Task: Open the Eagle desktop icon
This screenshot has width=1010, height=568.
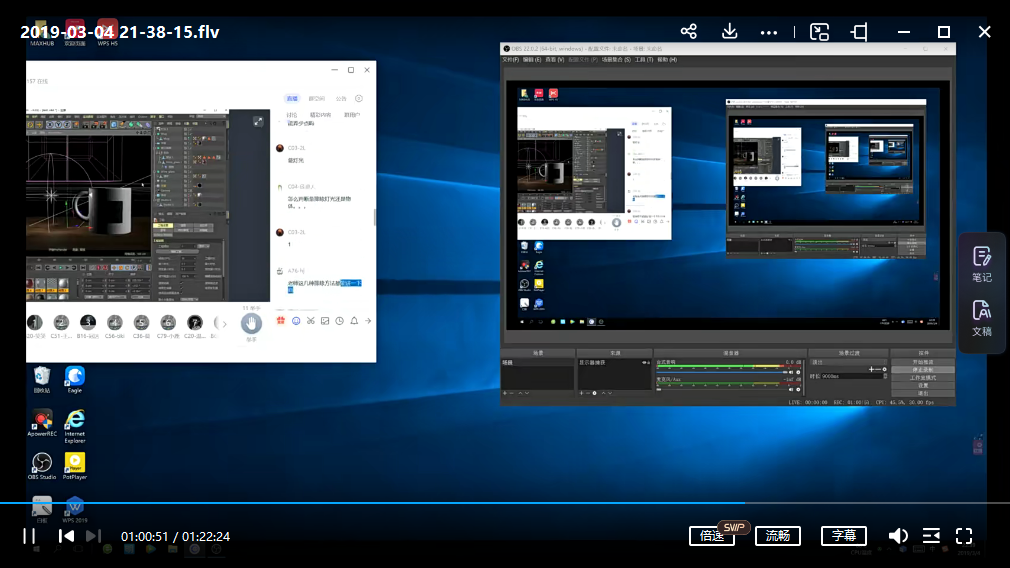Action: (75, 380)
